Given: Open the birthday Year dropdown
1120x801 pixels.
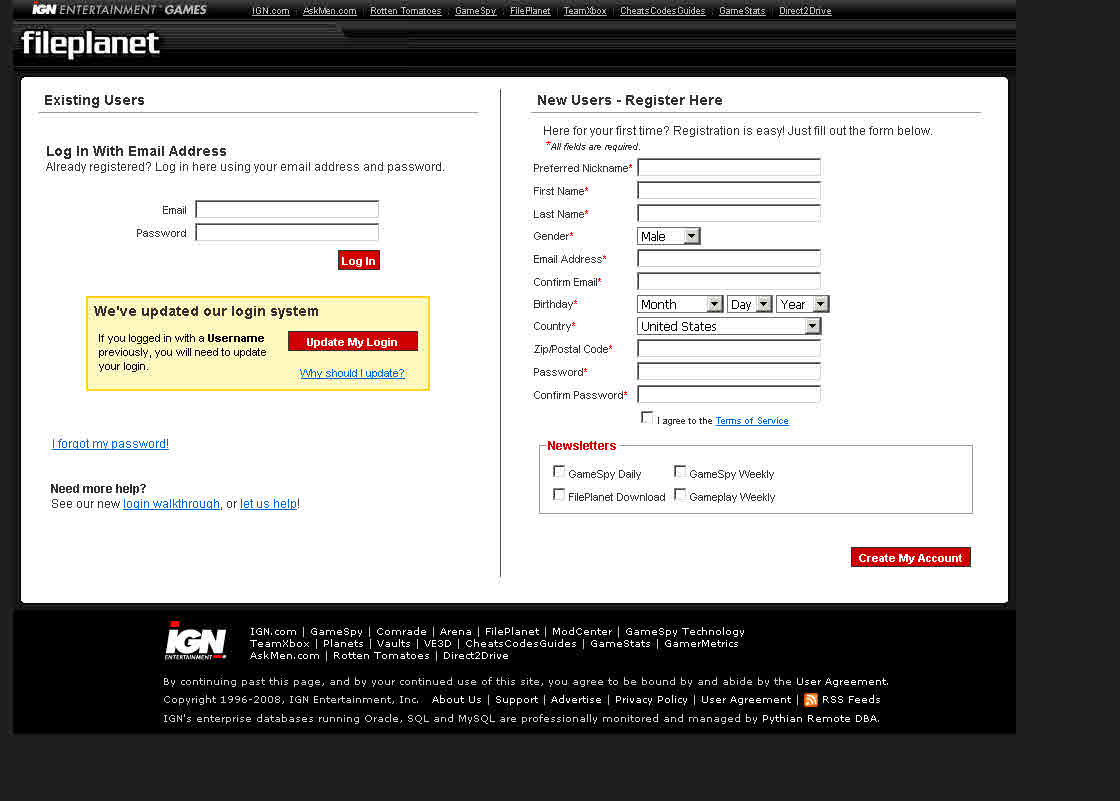Looking at the screenshot, I should [802, 304].
